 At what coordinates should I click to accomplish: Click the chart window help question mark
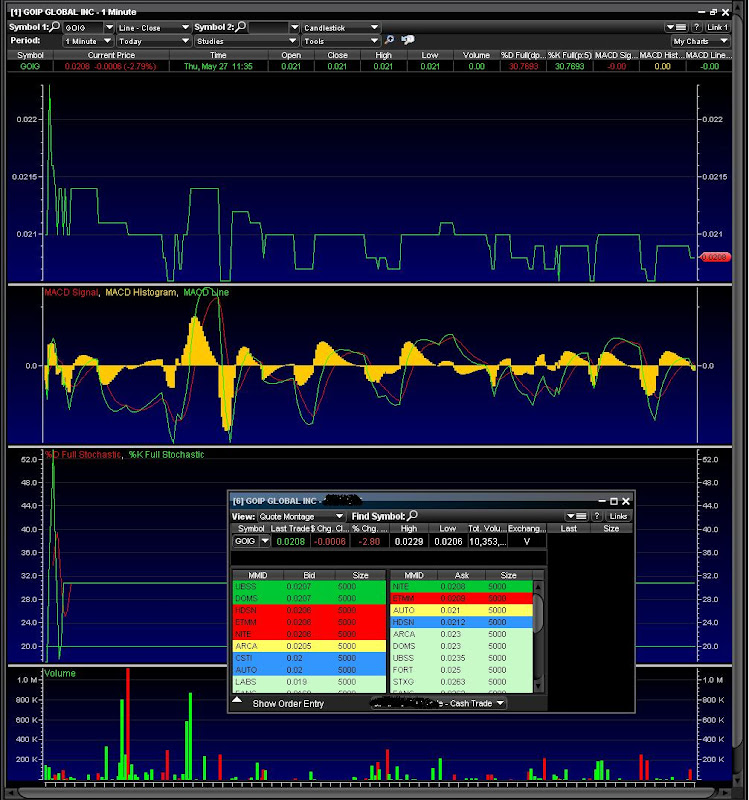(696, 27)
